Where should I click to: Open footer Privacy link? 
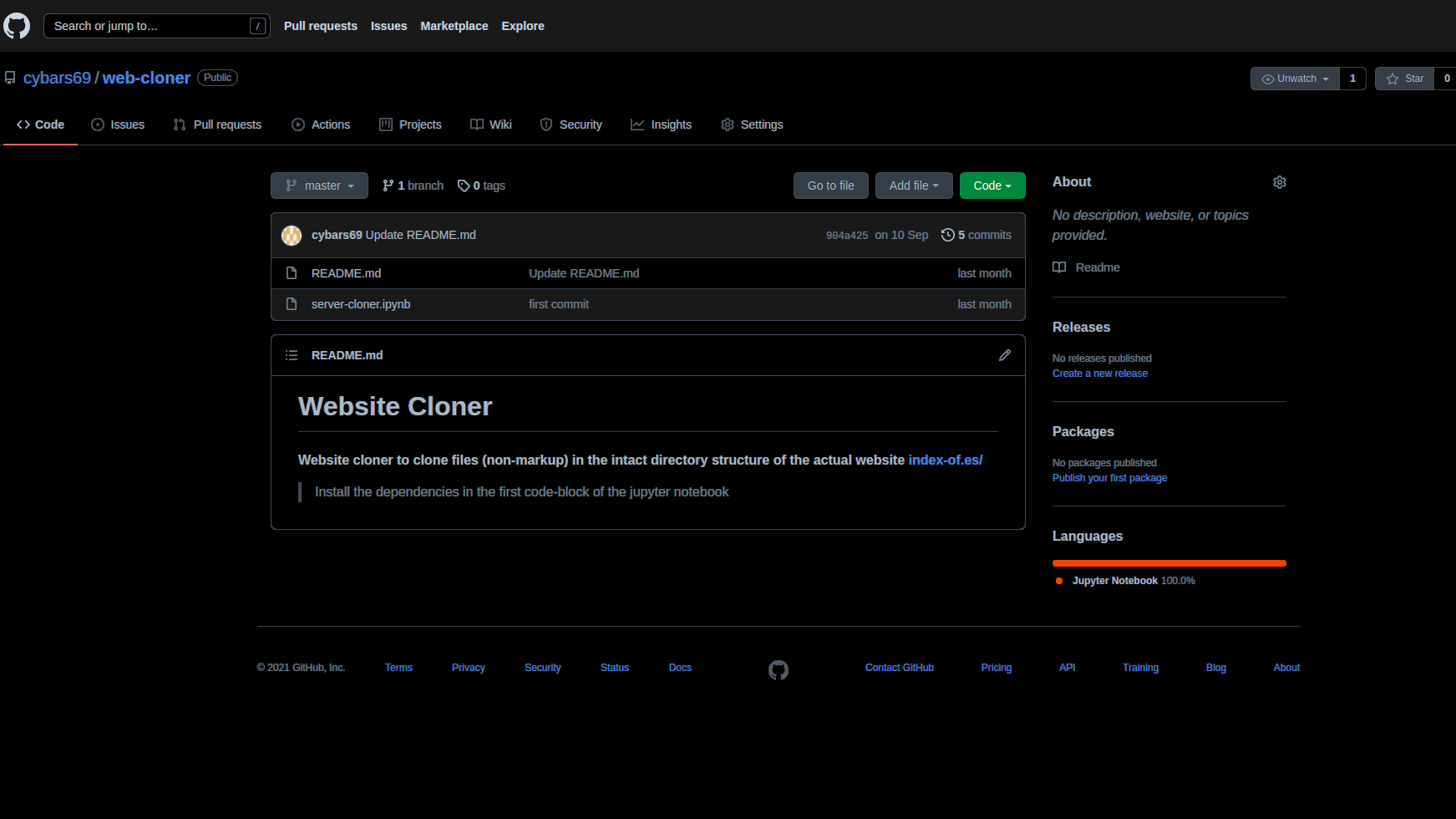click(x=469, y=668)
